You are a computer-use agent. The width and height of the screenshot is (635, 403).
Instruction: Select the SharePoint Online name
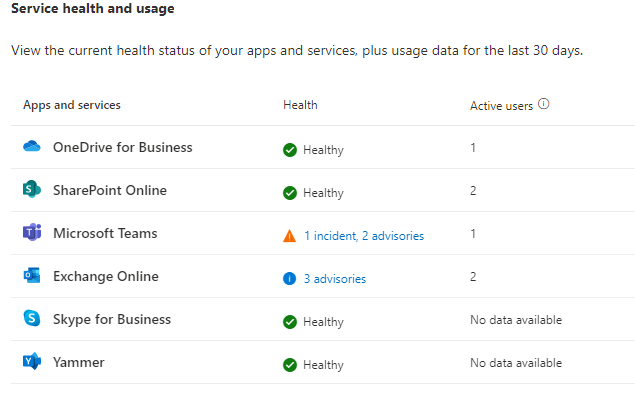pyautogui.click(x=110, y=190)
